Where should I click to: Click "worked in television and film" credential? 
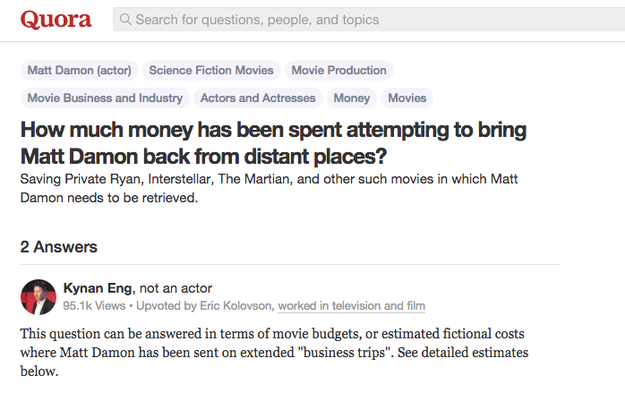pyautogui.click(x=351, y=306)
